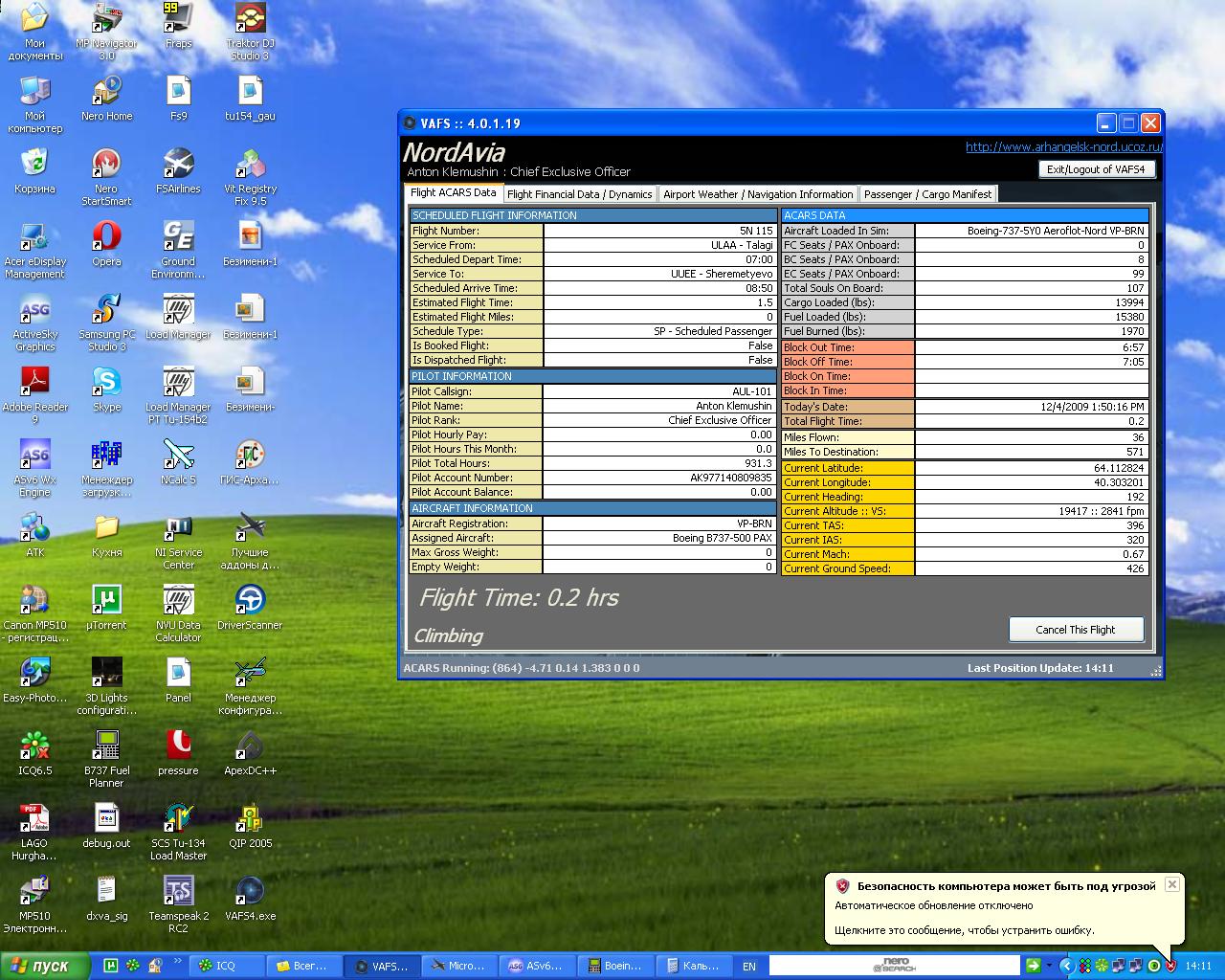Click the Service To value UUEE - Sheremetyevo
The image size is (1225, 980).
click(x=659, y=274)
